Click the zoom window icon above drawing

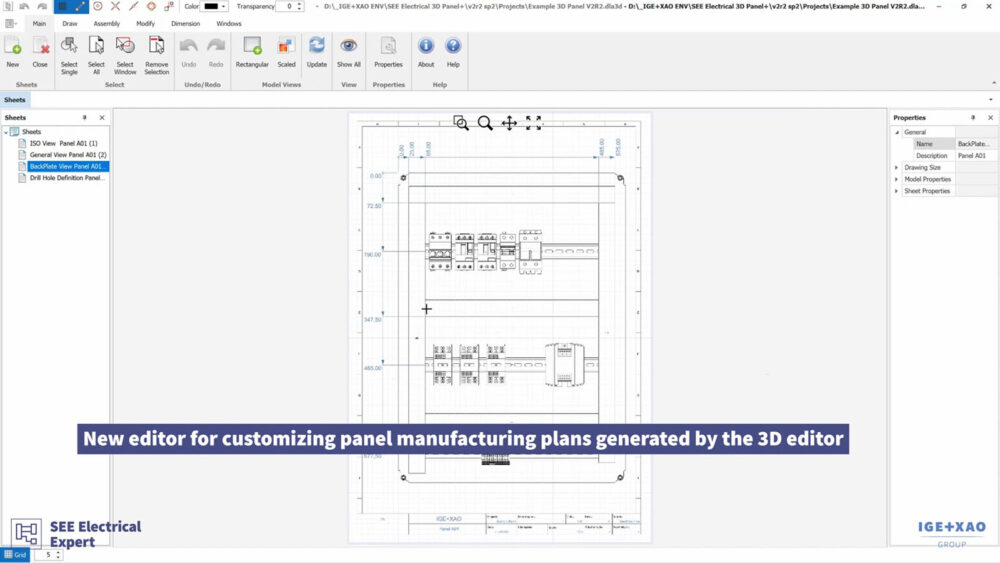[460, 122]
